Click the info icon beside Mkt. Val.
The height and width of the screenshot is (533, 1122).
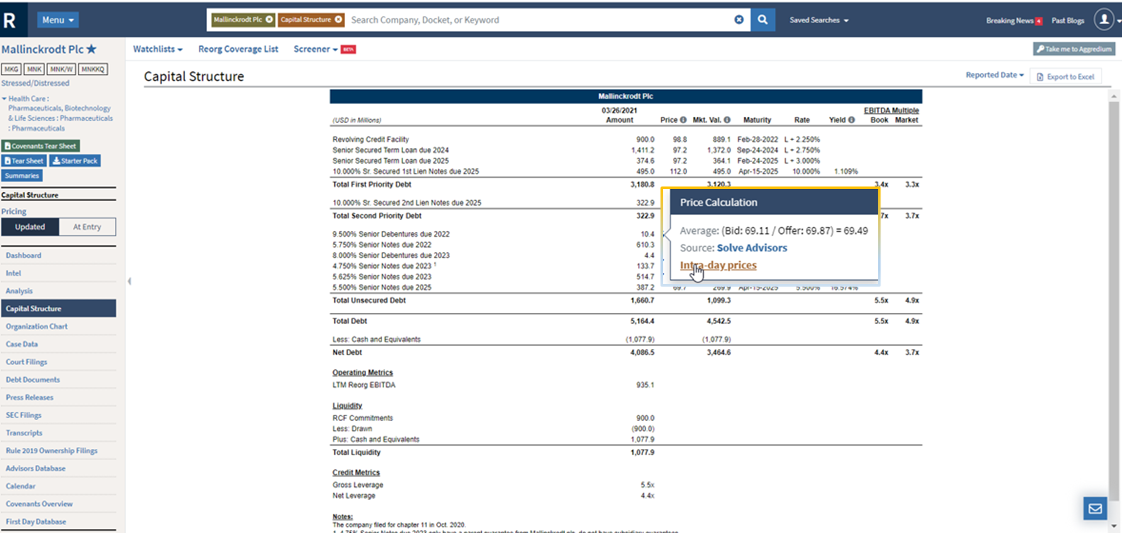[x=726, y=120]
